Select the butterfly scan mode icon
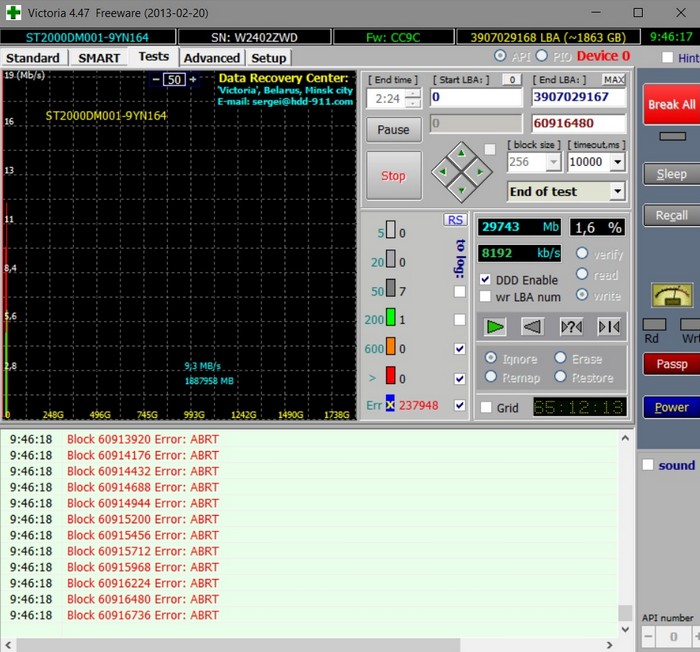This screenshot has height=652, width=700. [608, 326]
